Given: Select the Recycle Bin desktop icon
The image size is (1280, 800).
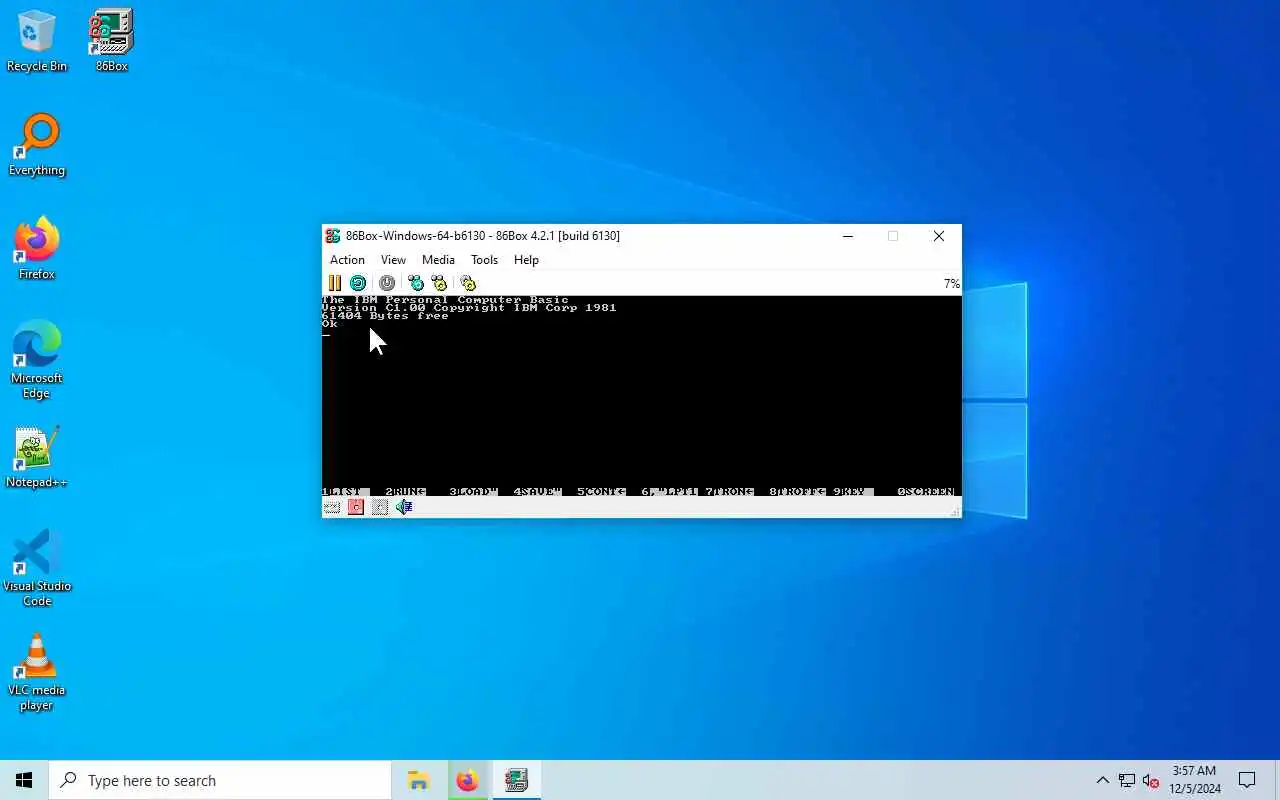Looking at the screenshot, I should 37,41.
